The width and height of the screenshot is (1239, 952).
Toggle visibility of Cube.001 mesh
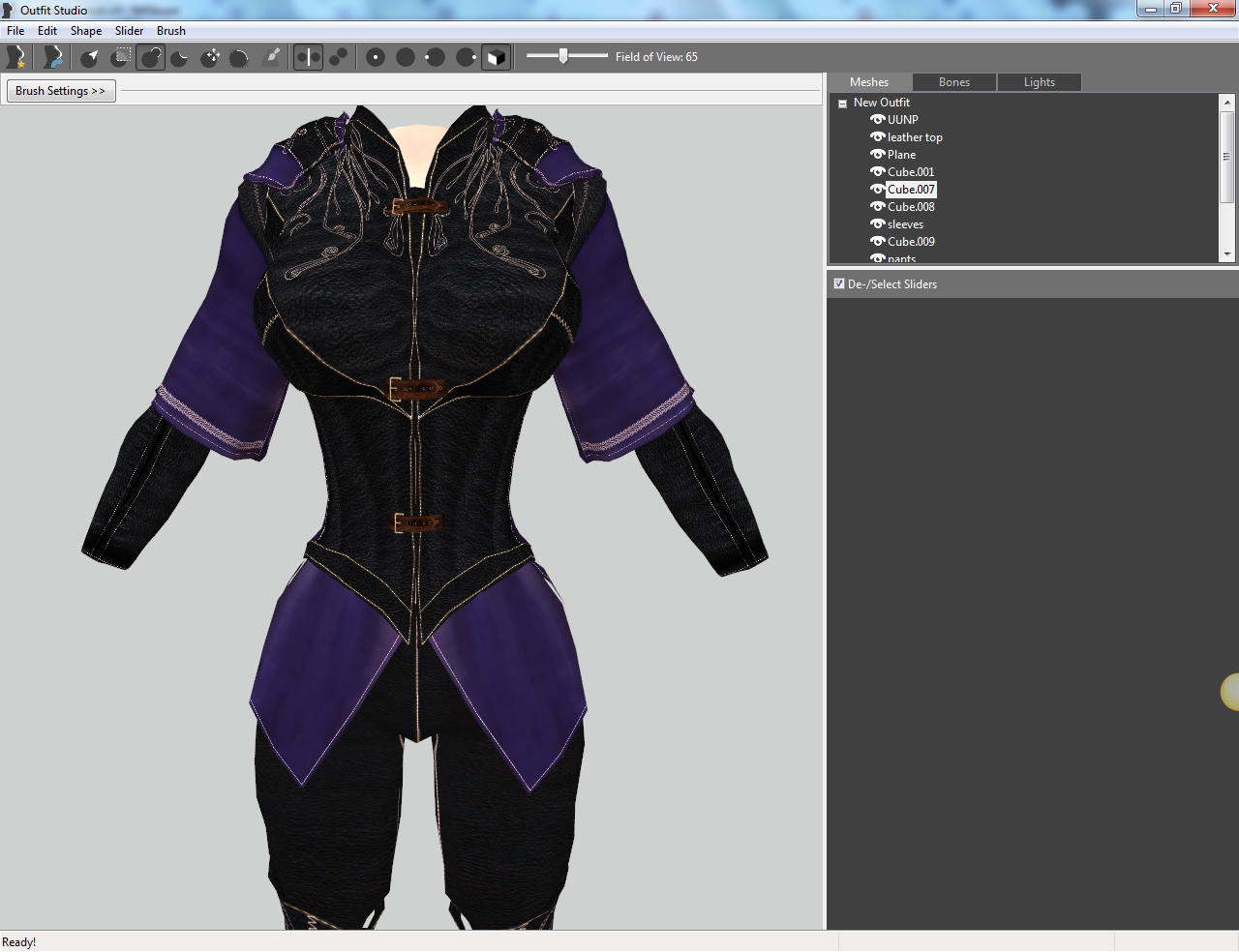pyautogui.click(x=877, y=171)
